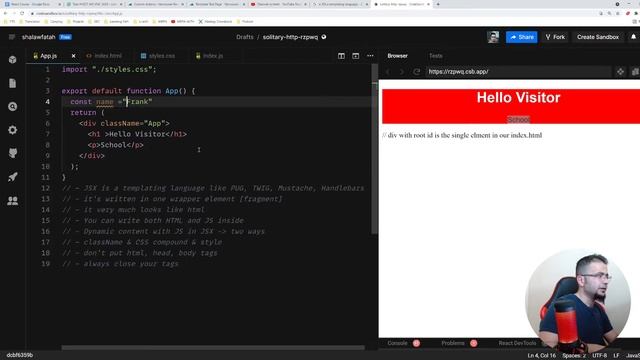
Task: Toggle the preview move/inspect icon beside URL
Action: click(620, 72)
